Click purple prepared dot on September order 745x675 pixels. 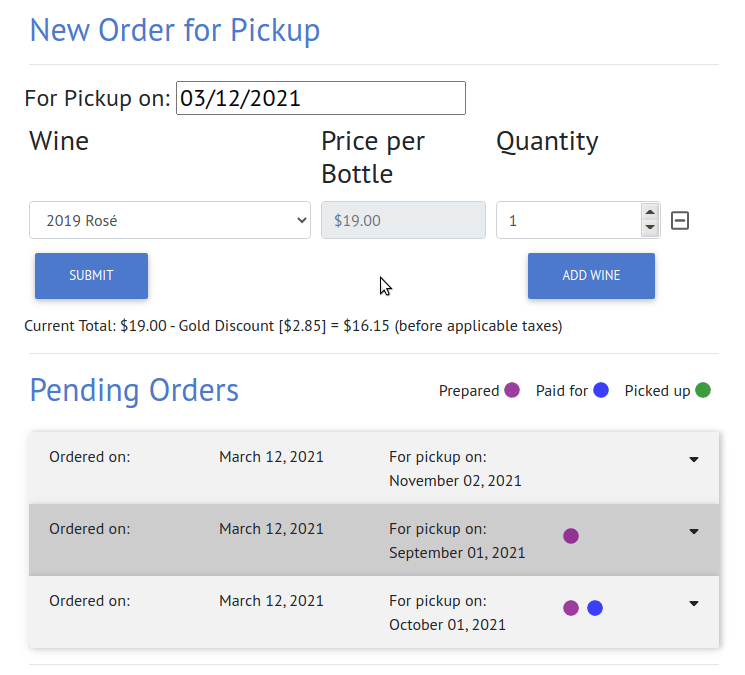[571, 536]
